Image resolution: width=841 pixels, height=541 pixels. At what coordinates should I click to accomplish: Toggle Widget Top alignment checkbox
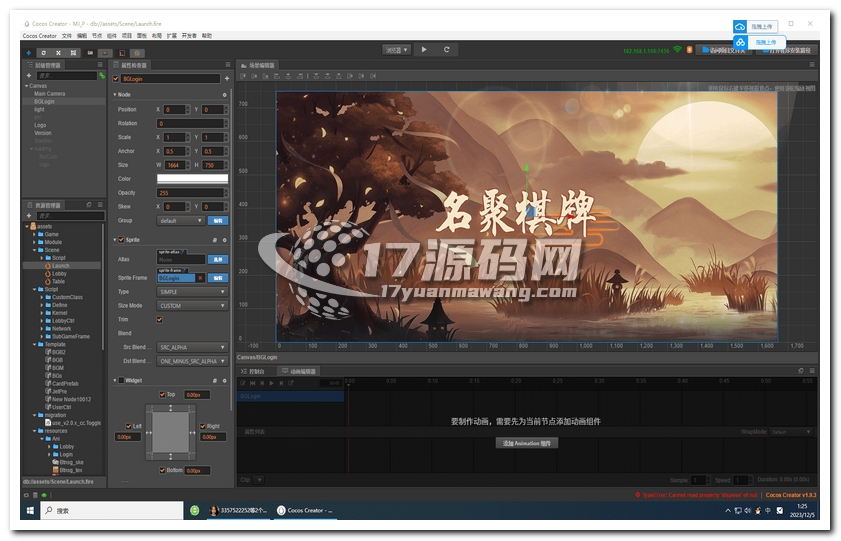pyautogui.click(x=163, y=394)
